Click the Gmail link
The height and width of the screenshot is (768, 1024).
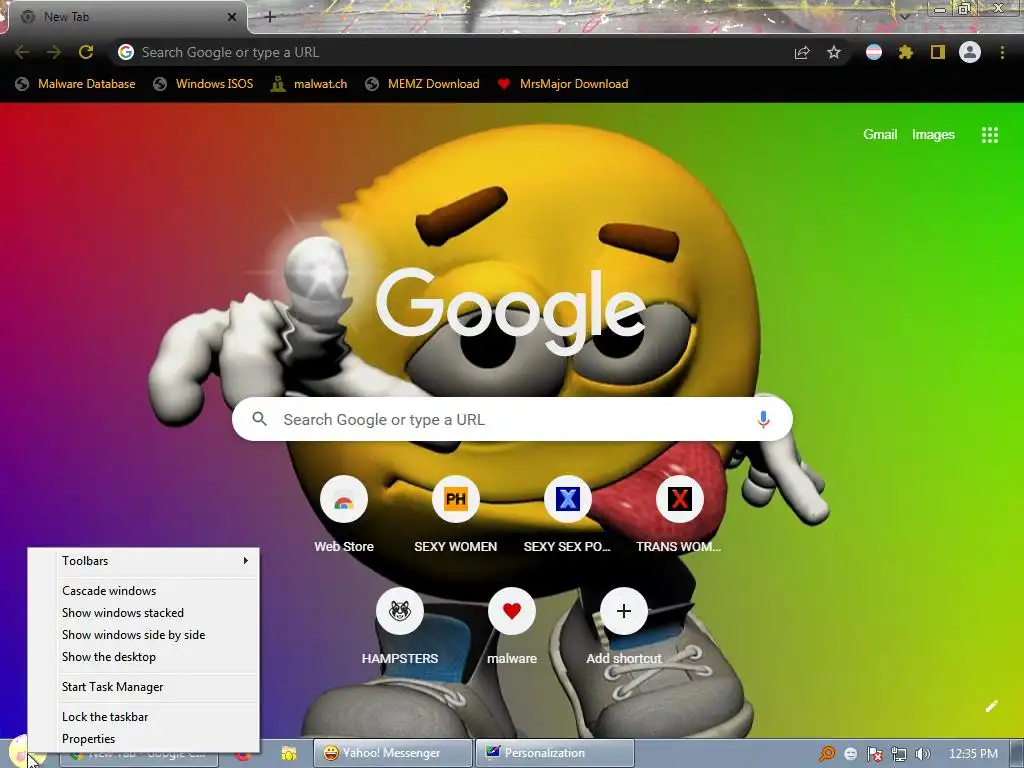[x=880, y=135]
